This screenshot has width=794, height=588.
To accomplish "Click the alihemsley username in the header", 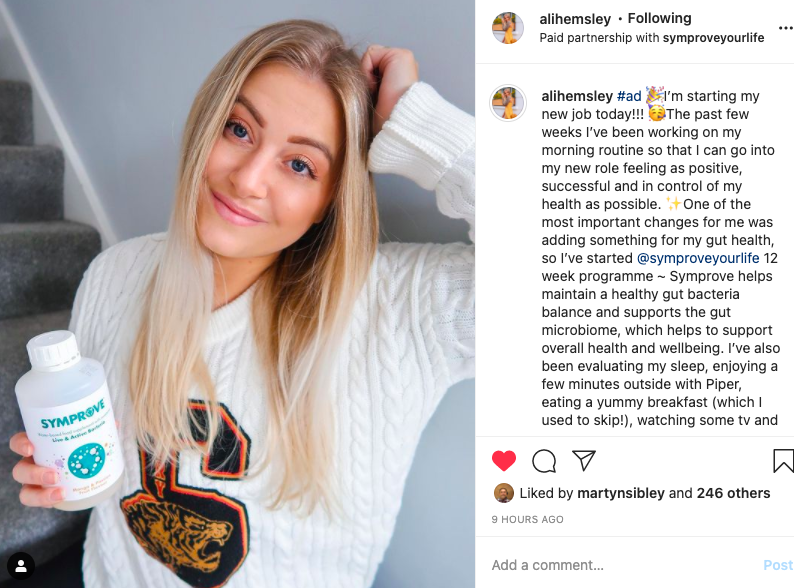I will coord(575,19).
